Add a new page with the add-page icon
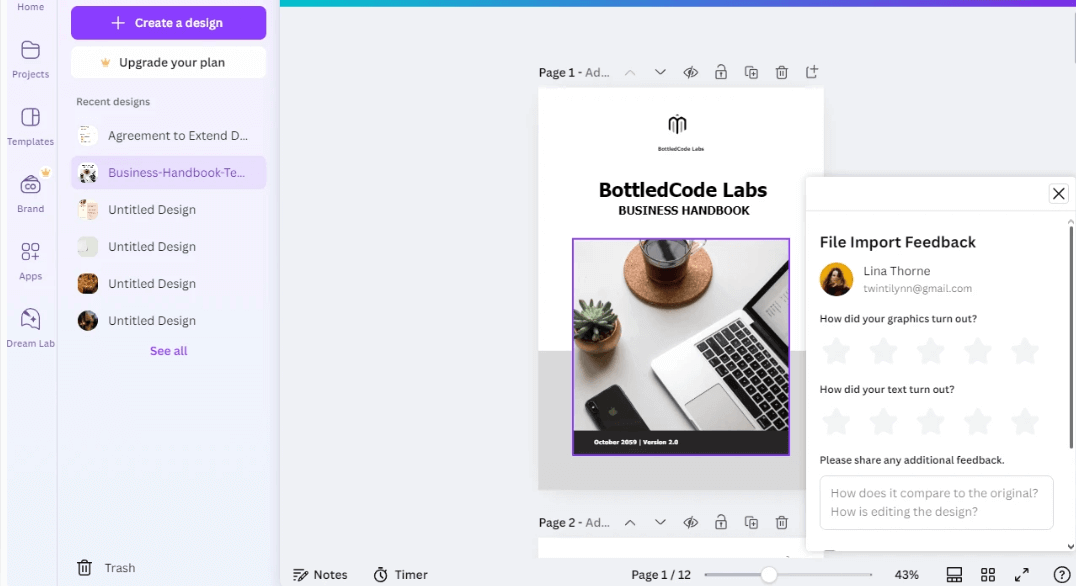Image resolution: width=1076 pixels, height=586 pixels. 811,71
